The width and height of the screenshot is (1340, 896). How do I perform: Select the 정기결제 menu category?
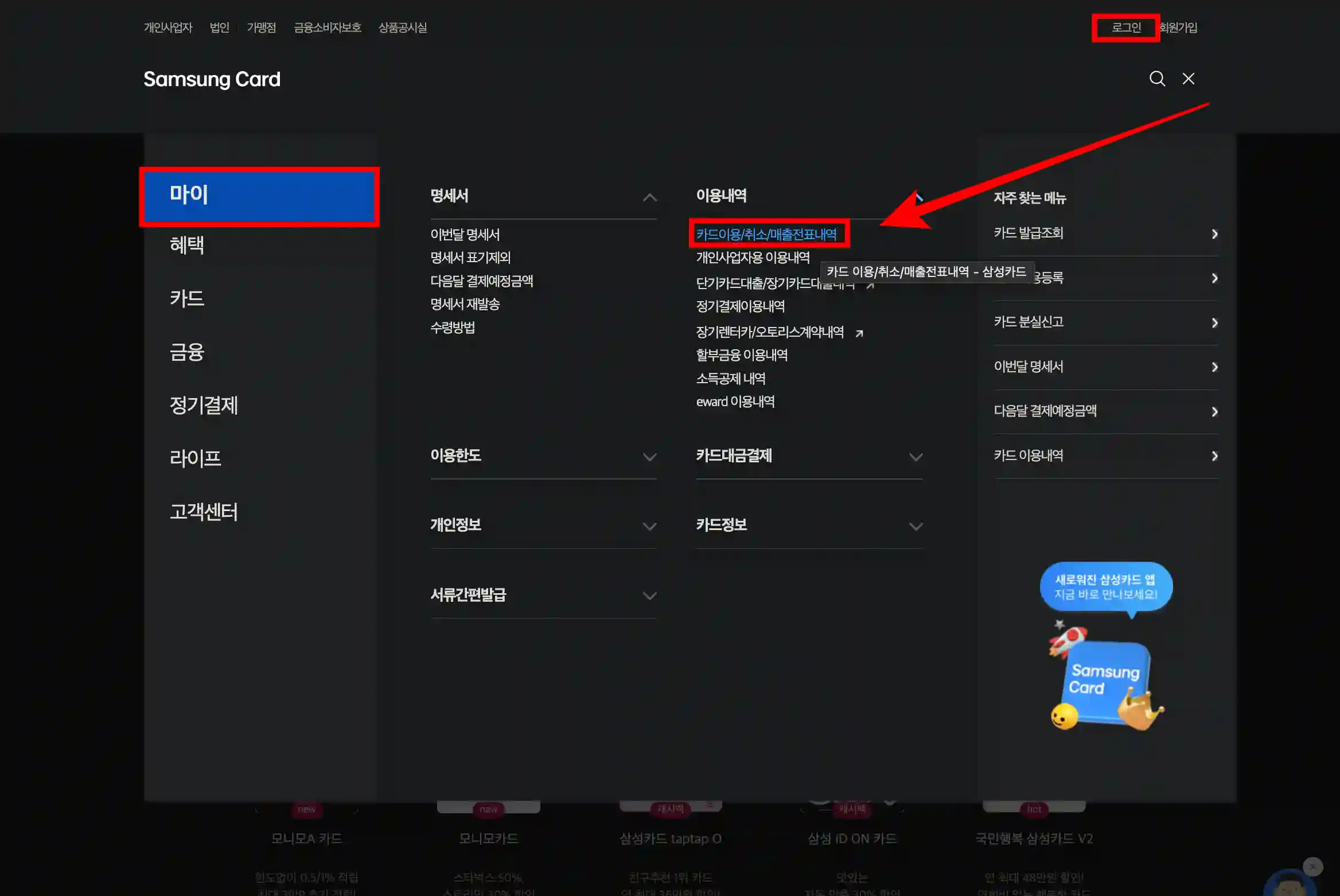pyautogui.click(x=204, y=406)
